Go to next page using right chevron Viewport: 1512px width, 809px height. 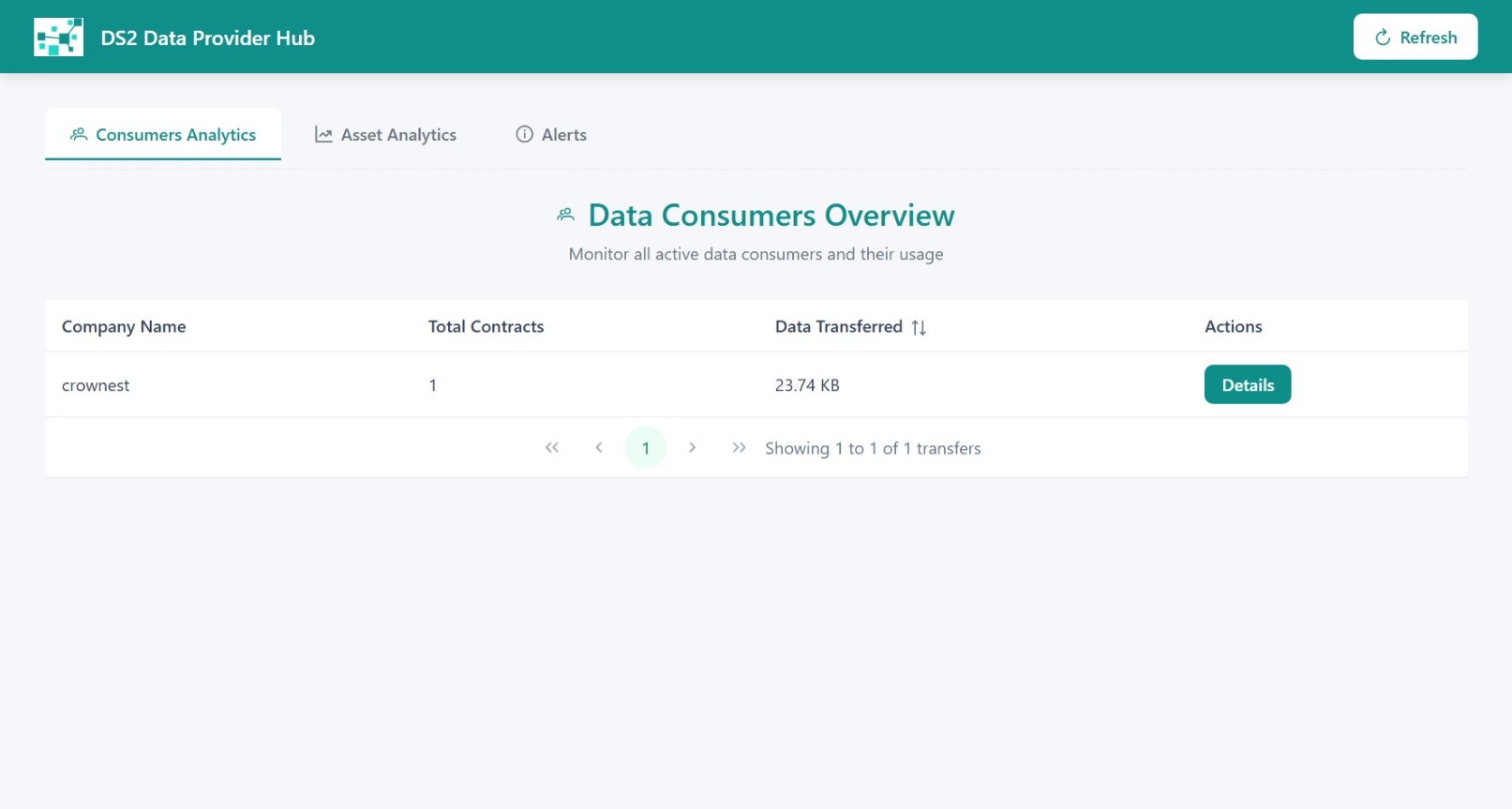[692, 448]
